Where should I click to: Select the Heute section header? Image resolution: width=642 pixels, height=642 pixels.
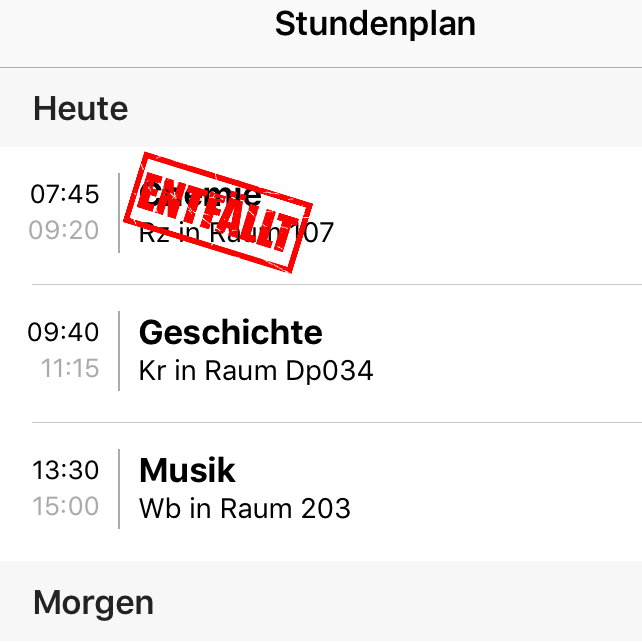pyautogui.click(x=81, y=108)
